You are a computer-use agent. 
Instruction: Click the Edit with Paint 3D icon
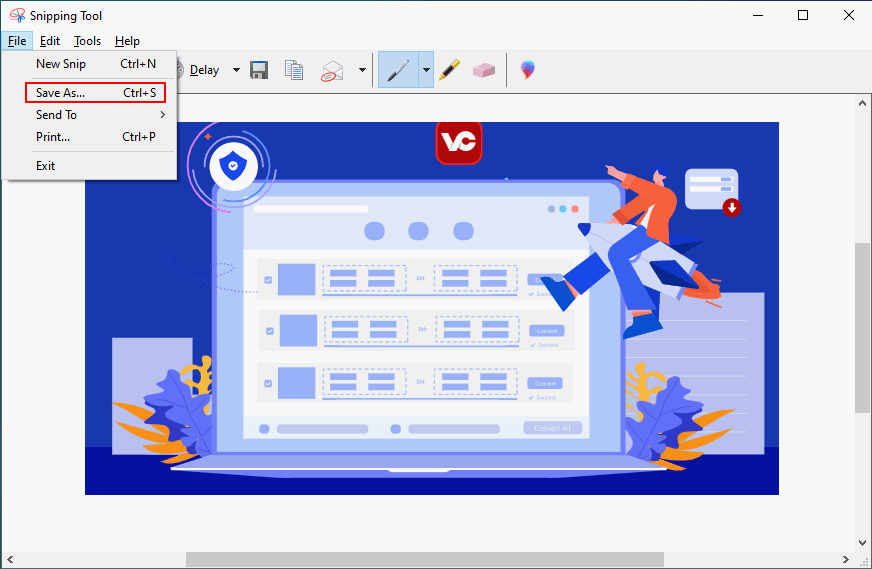click(527, 70)
